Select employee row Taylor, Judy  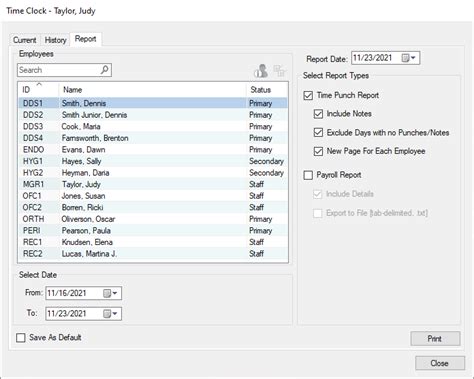click(153, 184)
